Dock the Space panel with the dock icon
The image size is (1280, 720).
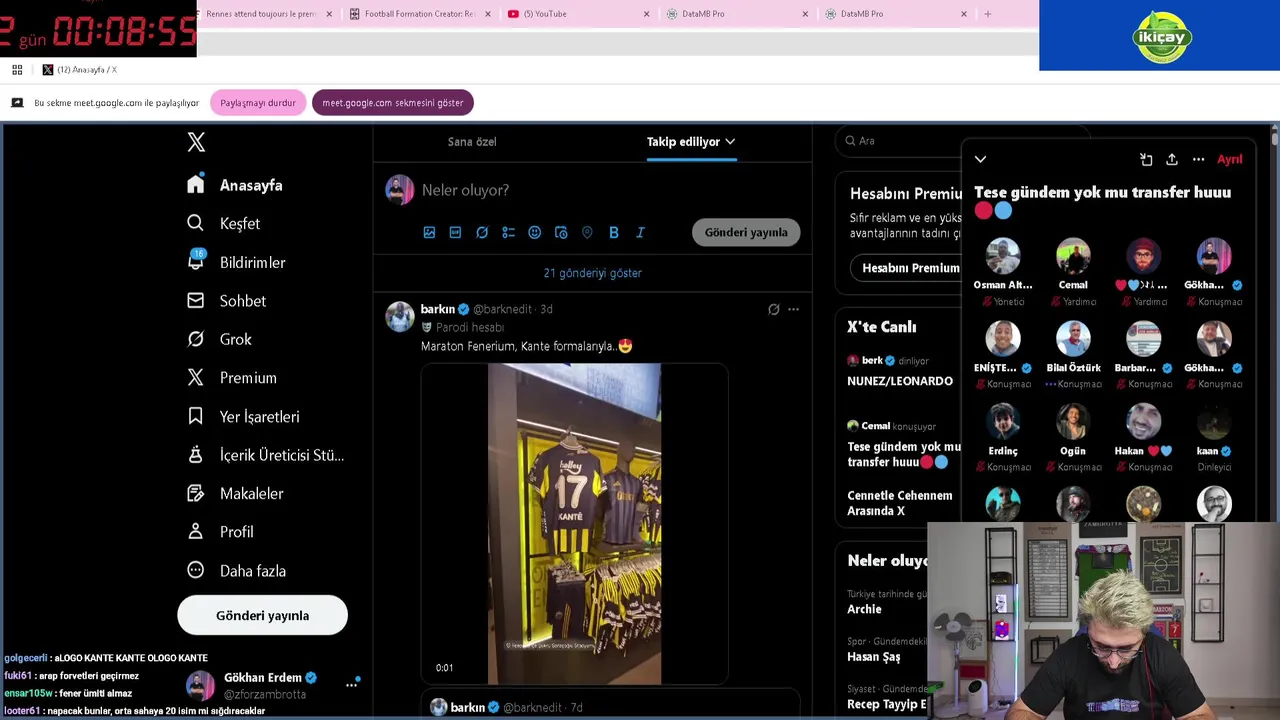(x=1146, y=159)
